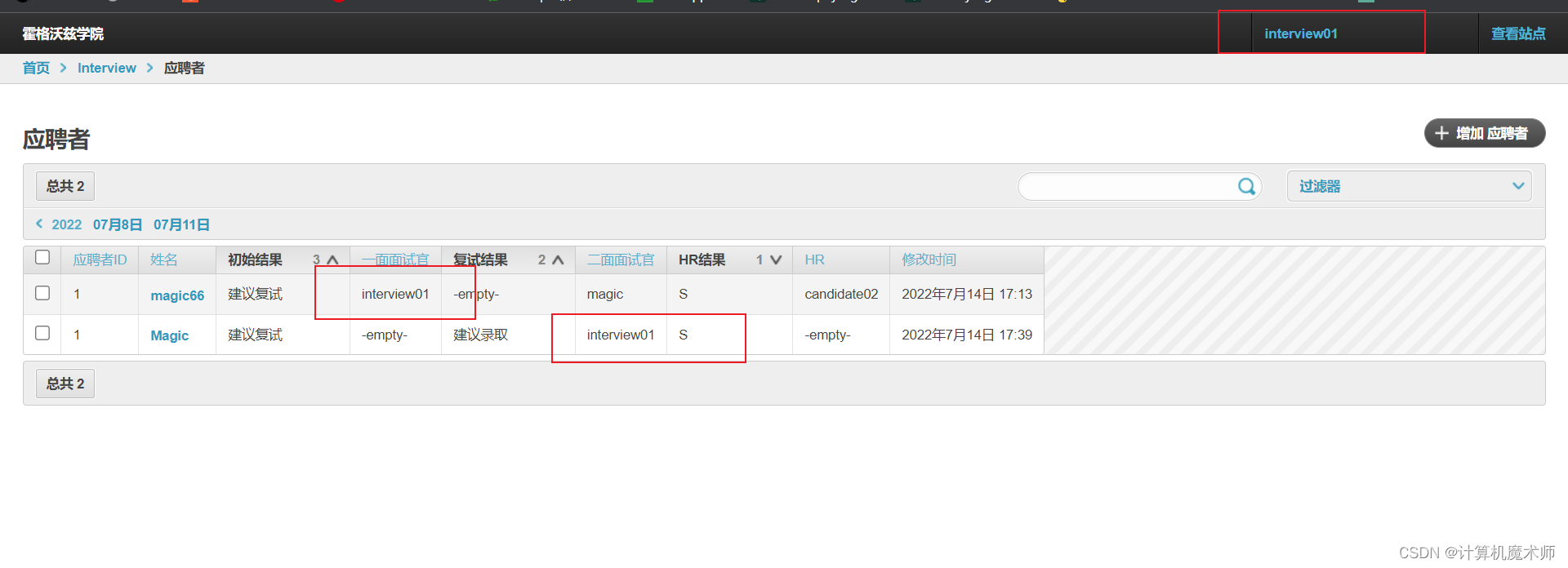Click top 总共 2 count button
1568x568 pixels.
pos(65,186)
